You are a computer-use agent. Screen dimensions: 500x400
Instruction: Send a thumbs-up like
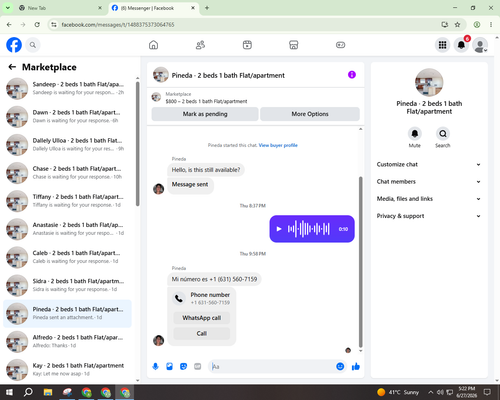(356, 367)
